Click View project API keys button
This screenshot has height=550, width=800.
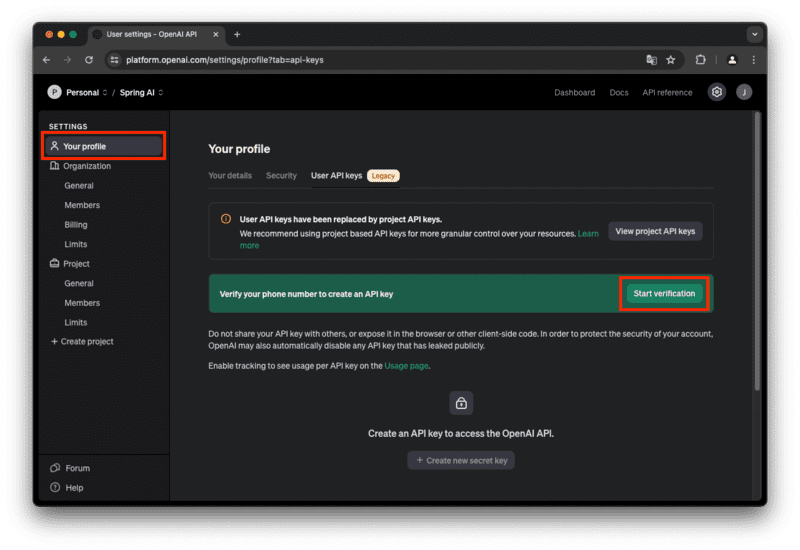pyautogui.click(x=655, y=231)
